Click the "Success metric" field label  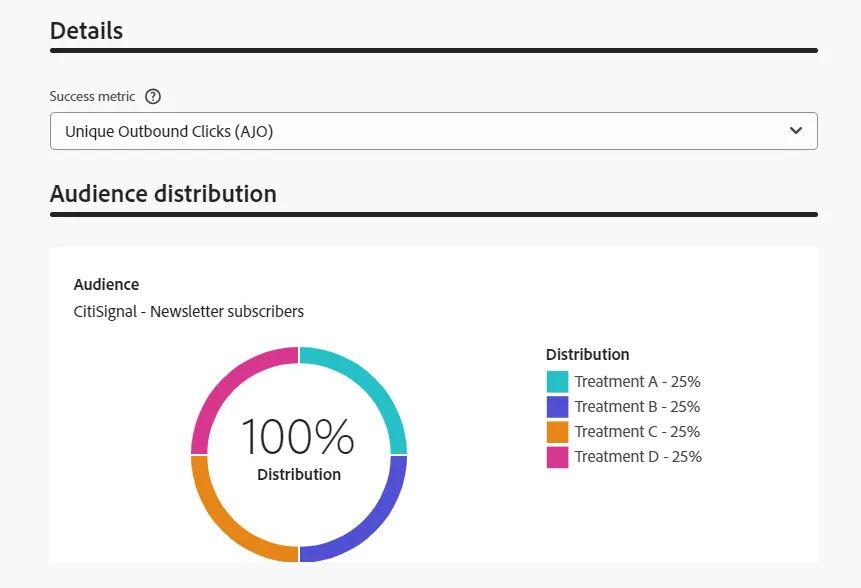point(92,97)
